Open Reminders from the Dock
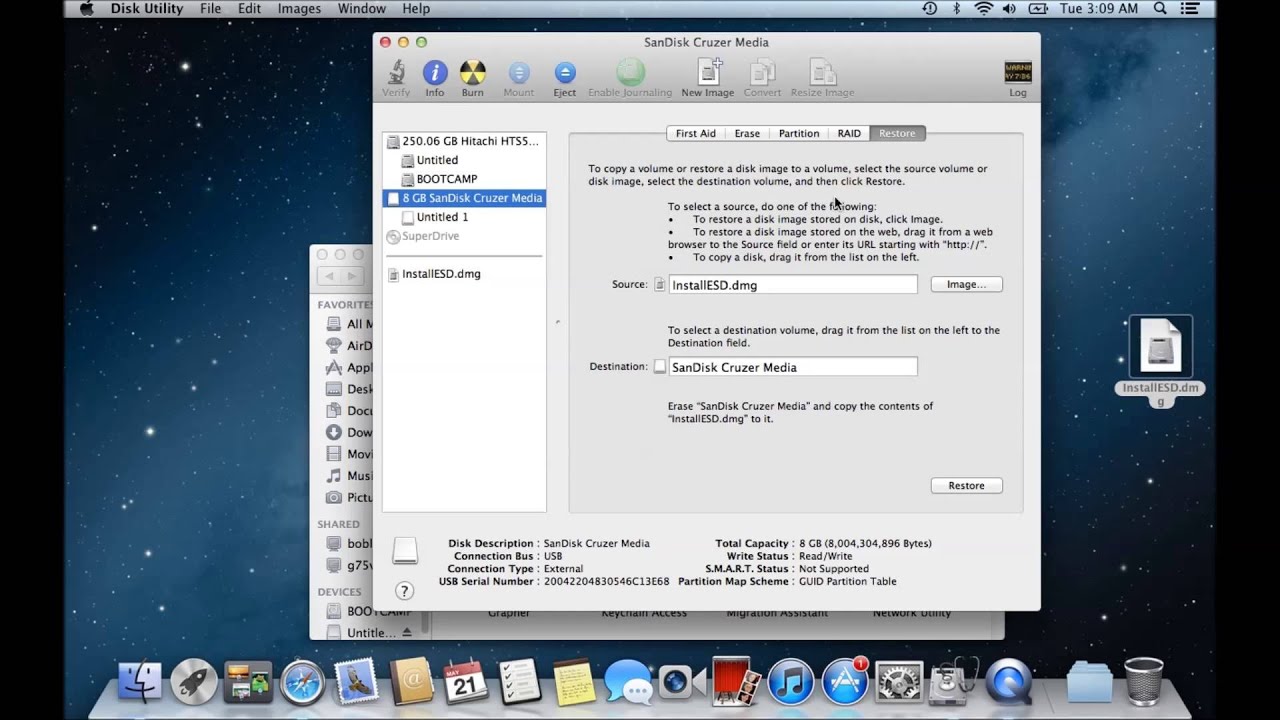1280x720 pixels. 519,682
